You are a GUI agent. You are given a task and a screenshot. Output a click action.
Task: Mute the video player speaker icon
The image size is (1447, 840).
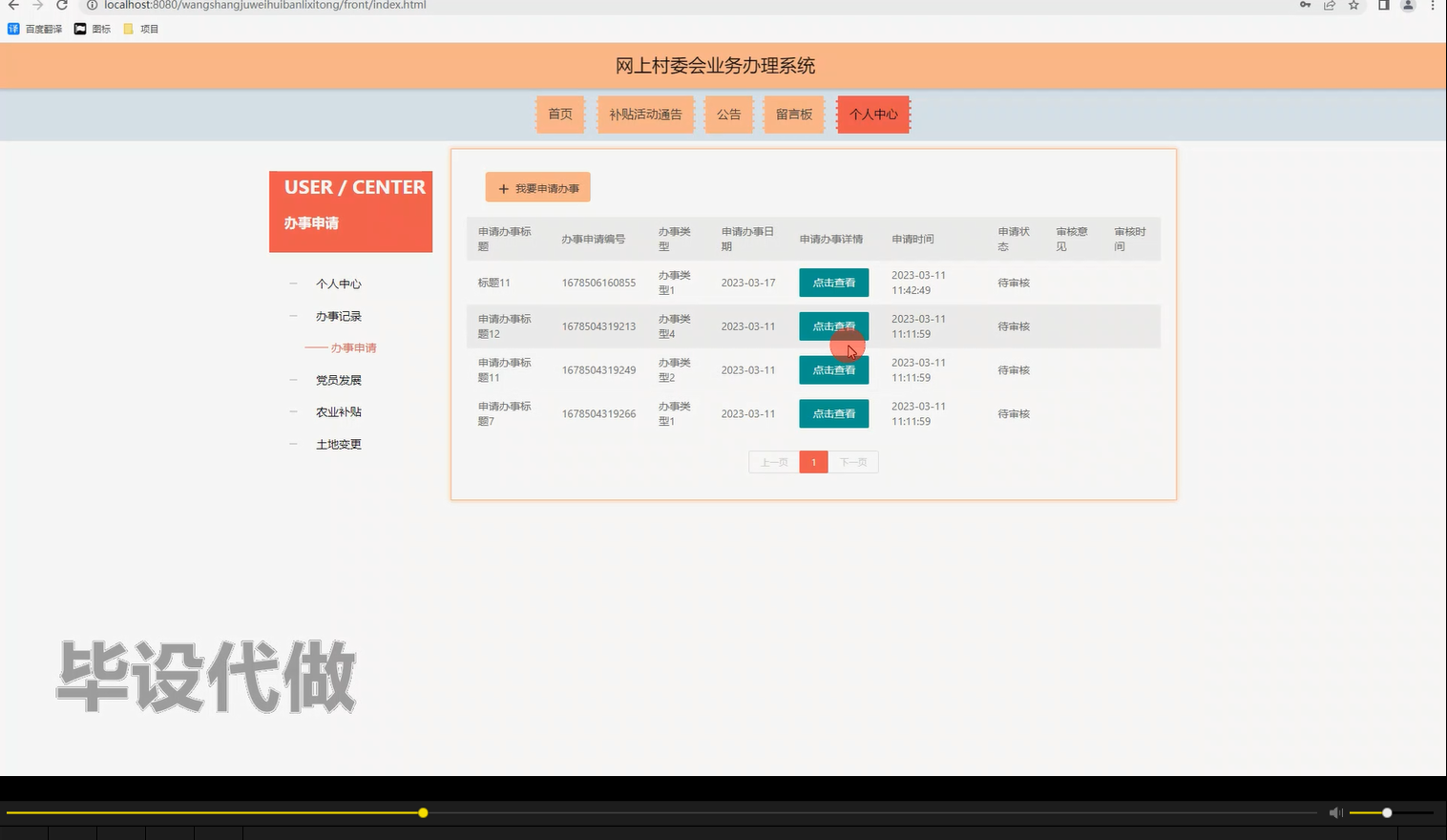pyautogui.click(x=1336, y=812)
